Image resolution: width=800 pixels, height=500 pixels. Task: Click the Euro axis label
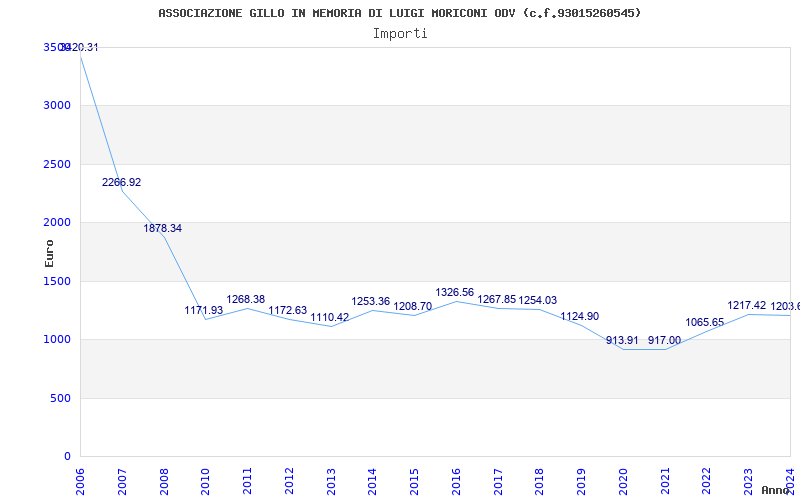[49, 254]
